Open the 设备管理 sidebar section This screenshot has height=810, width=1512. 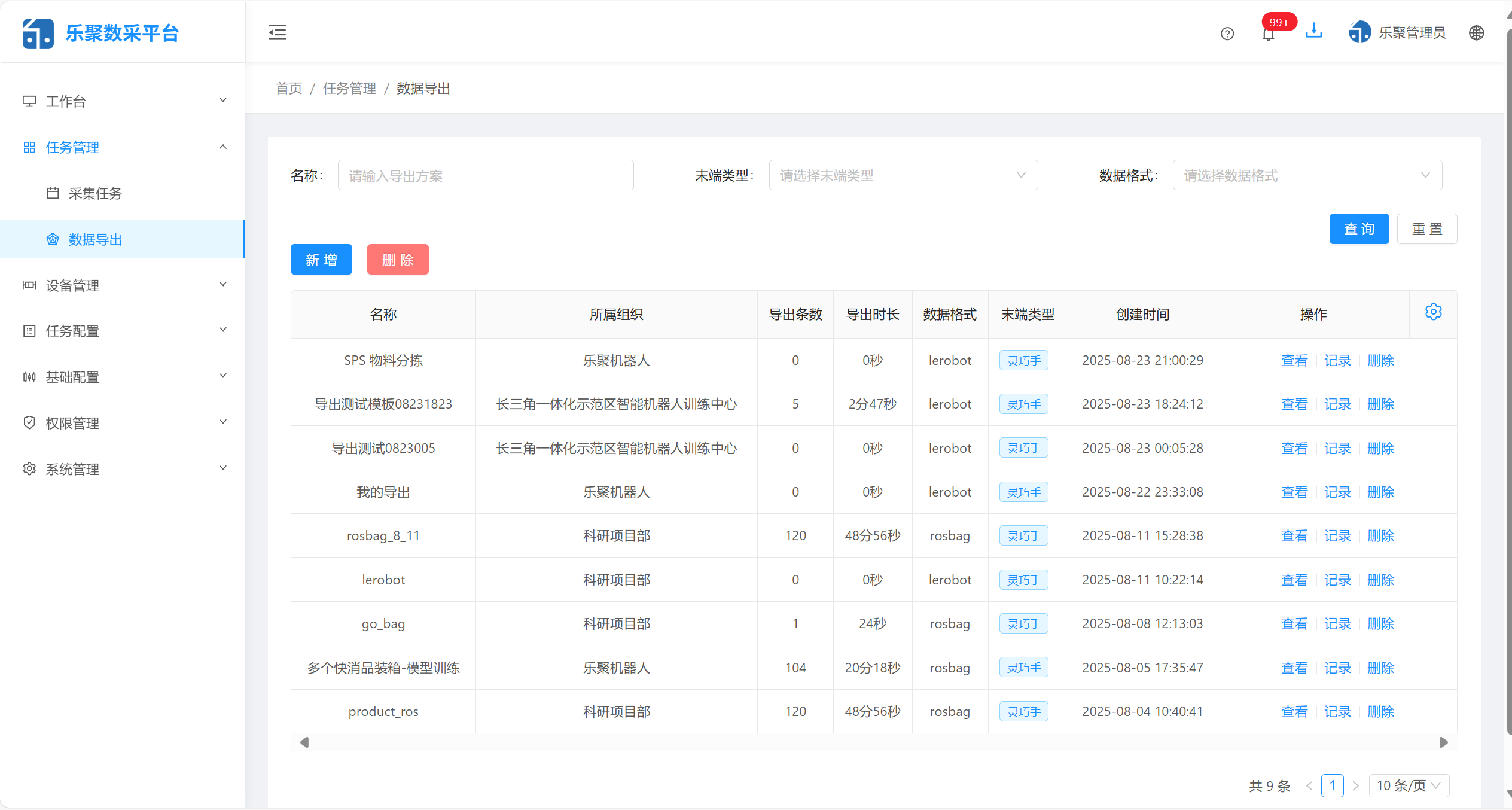[x=73, y=285]
